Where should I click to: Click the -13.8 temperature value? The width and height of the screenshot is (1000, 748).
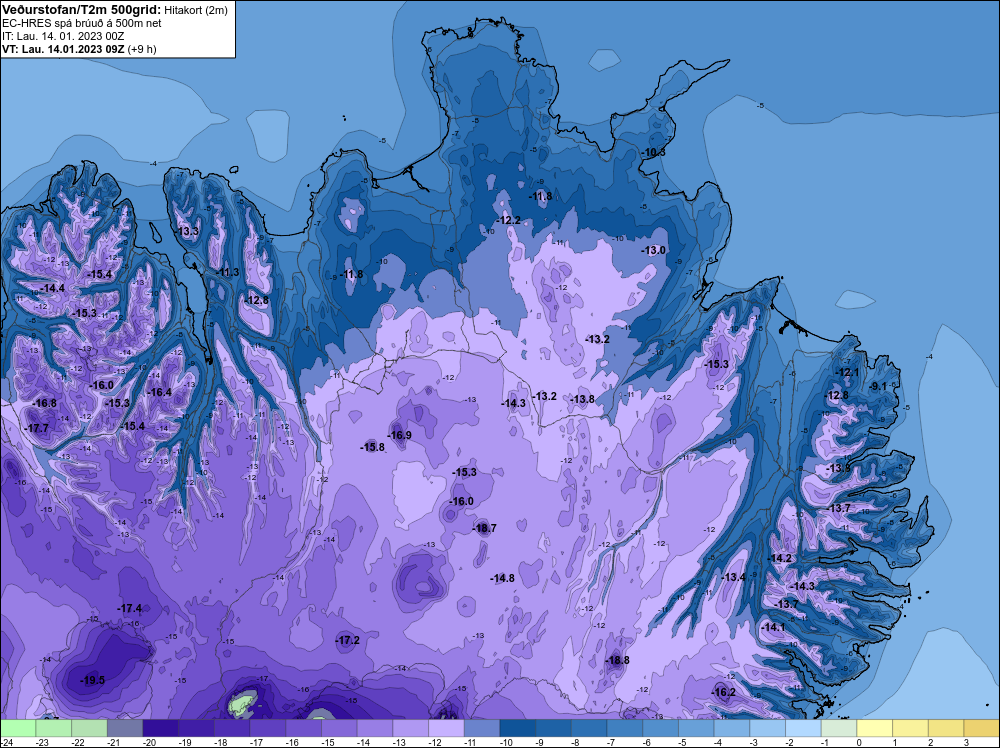(582, 399)
